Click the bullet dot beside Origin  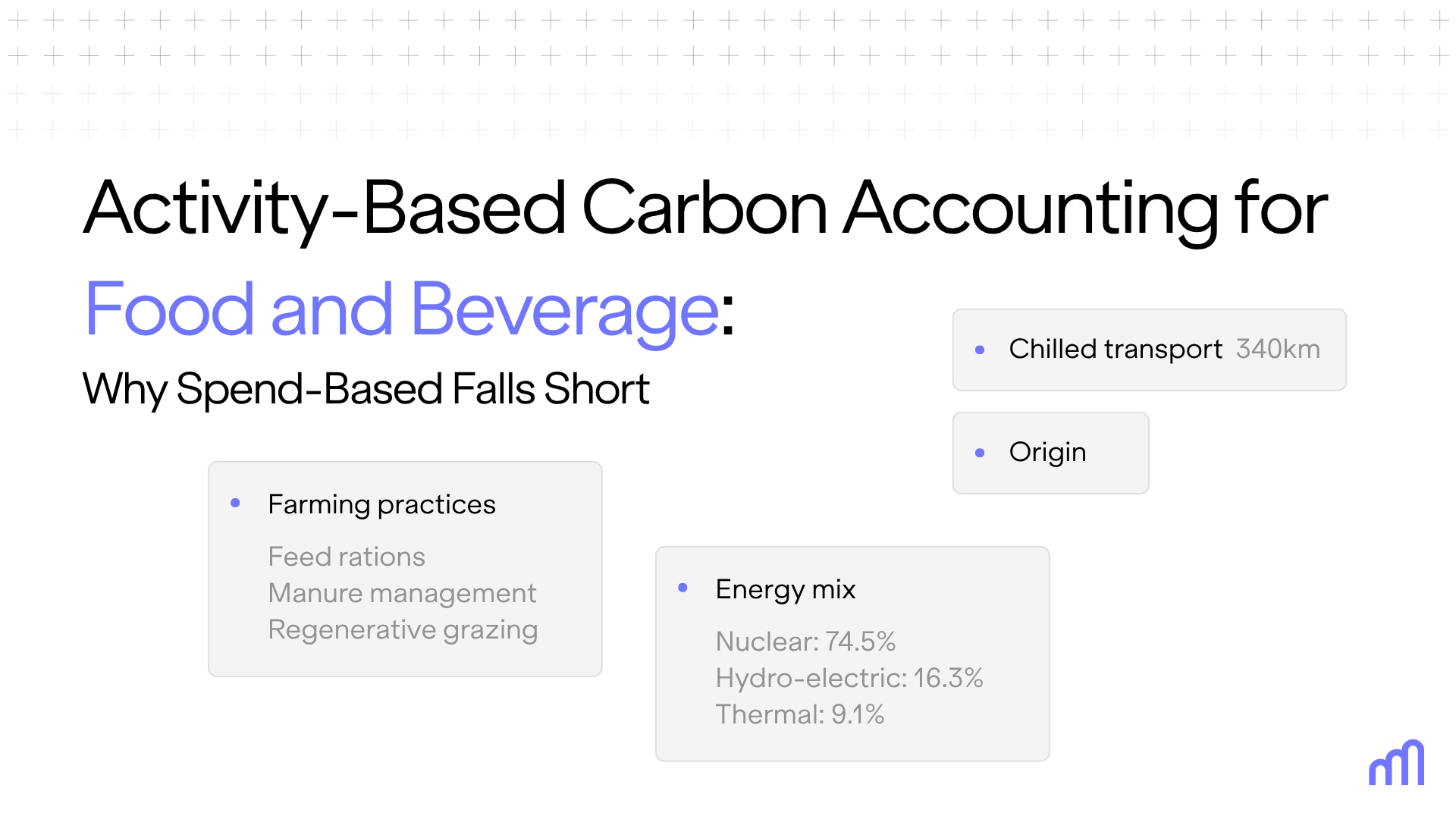(x=980, y=453)
